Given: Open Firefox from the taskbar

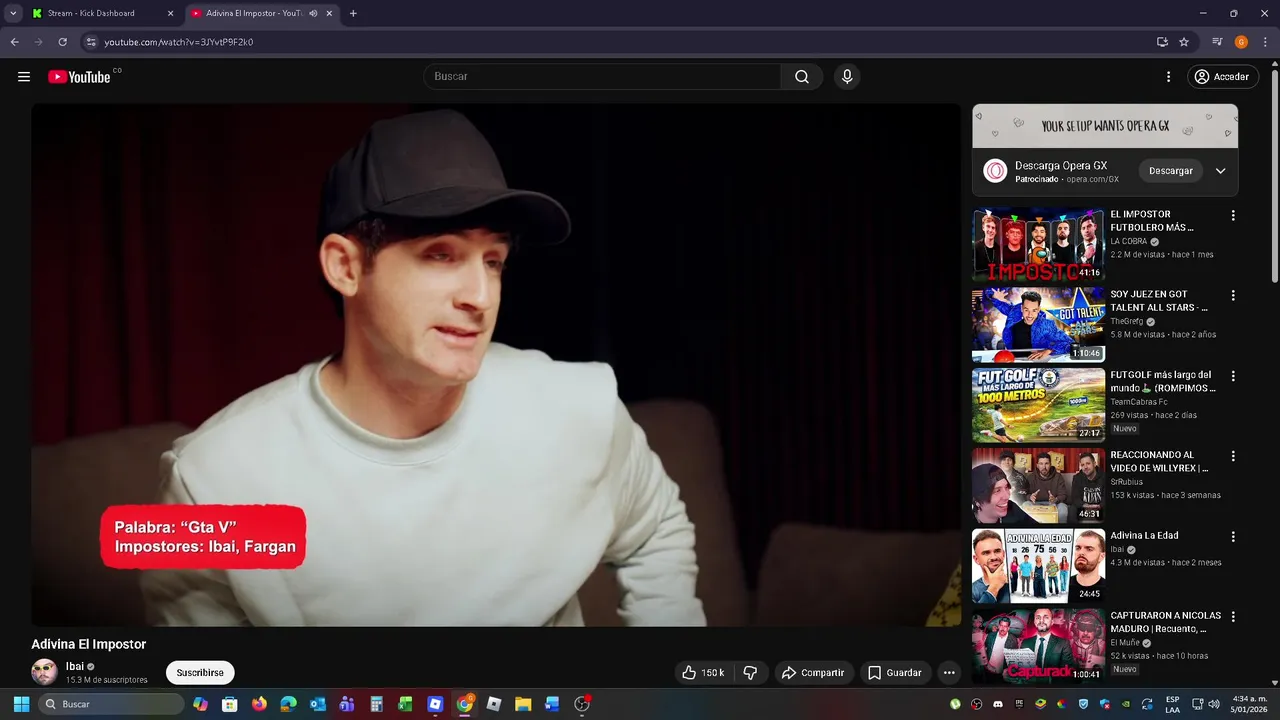Looking at the screenshot, I should 260,704.
